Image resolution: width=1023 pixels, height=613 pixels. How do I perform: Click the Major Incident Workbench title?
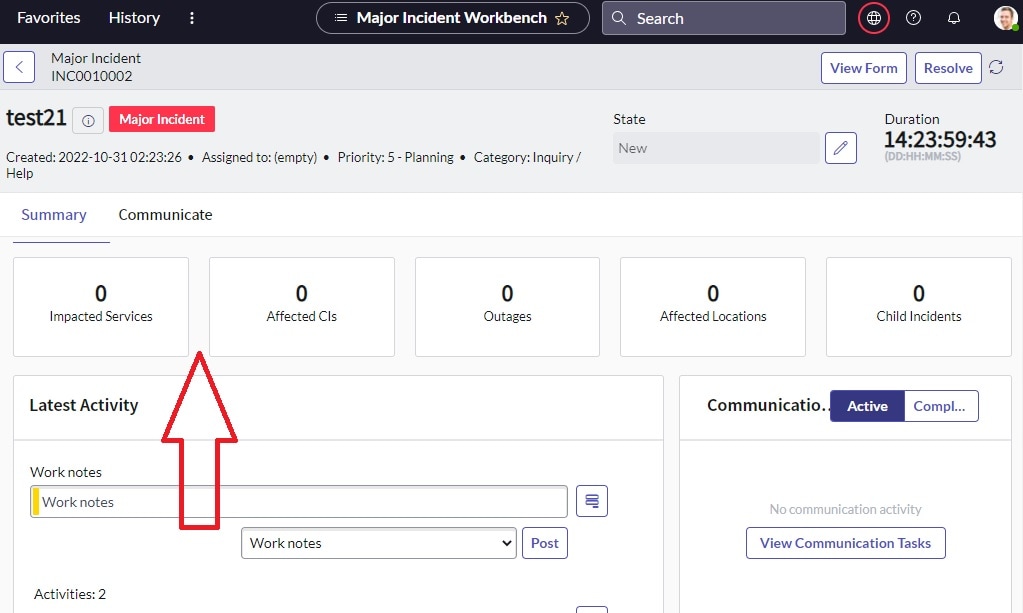click(x=451, y=18)
